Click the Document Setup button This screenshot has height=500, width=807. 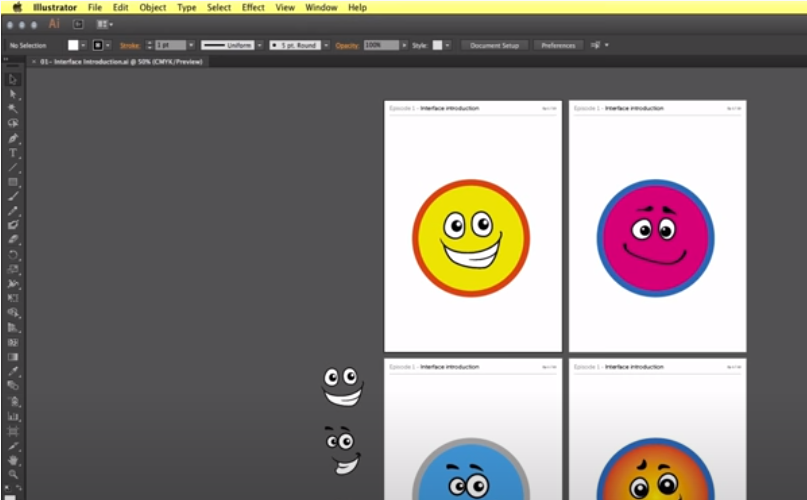pyautogui.click(x=494, y=45)
